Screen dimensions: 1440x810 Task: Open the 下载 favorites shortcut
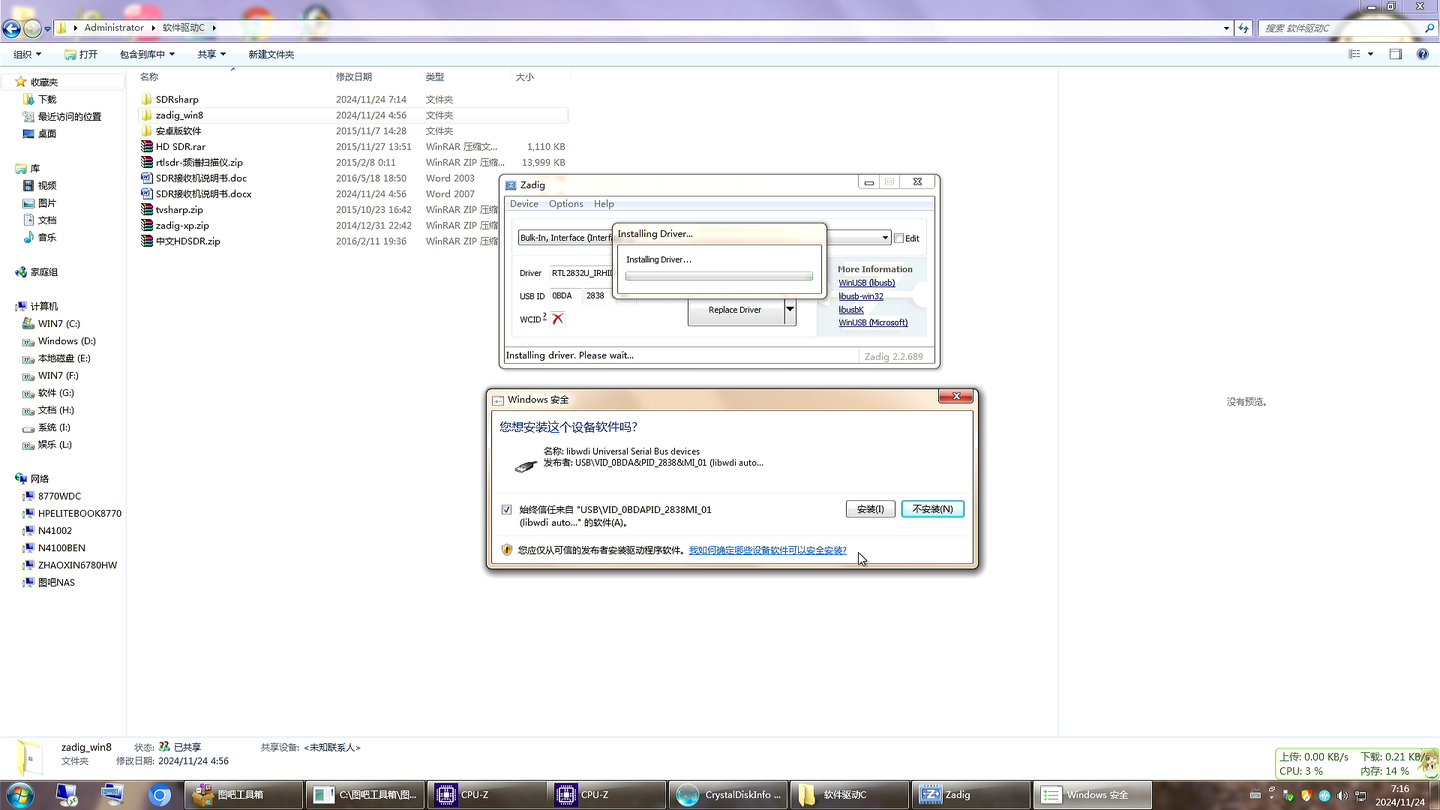pyautogui.click(x=47, y=99)
